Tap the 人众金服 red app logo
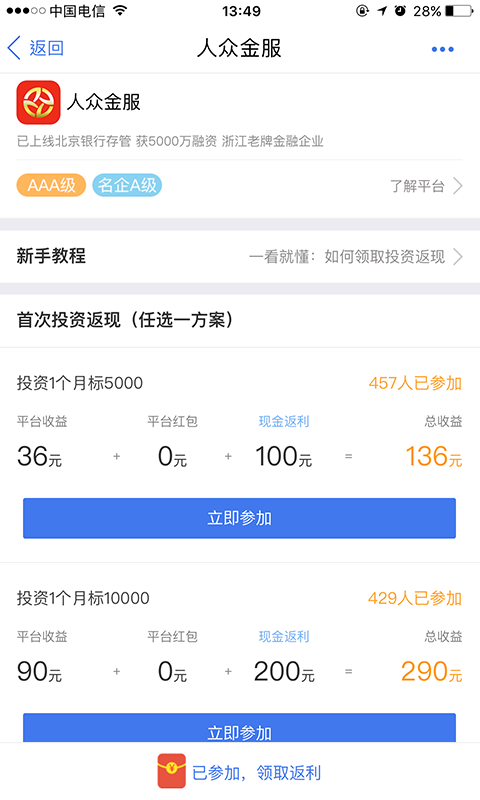 [x=38, y=102]
